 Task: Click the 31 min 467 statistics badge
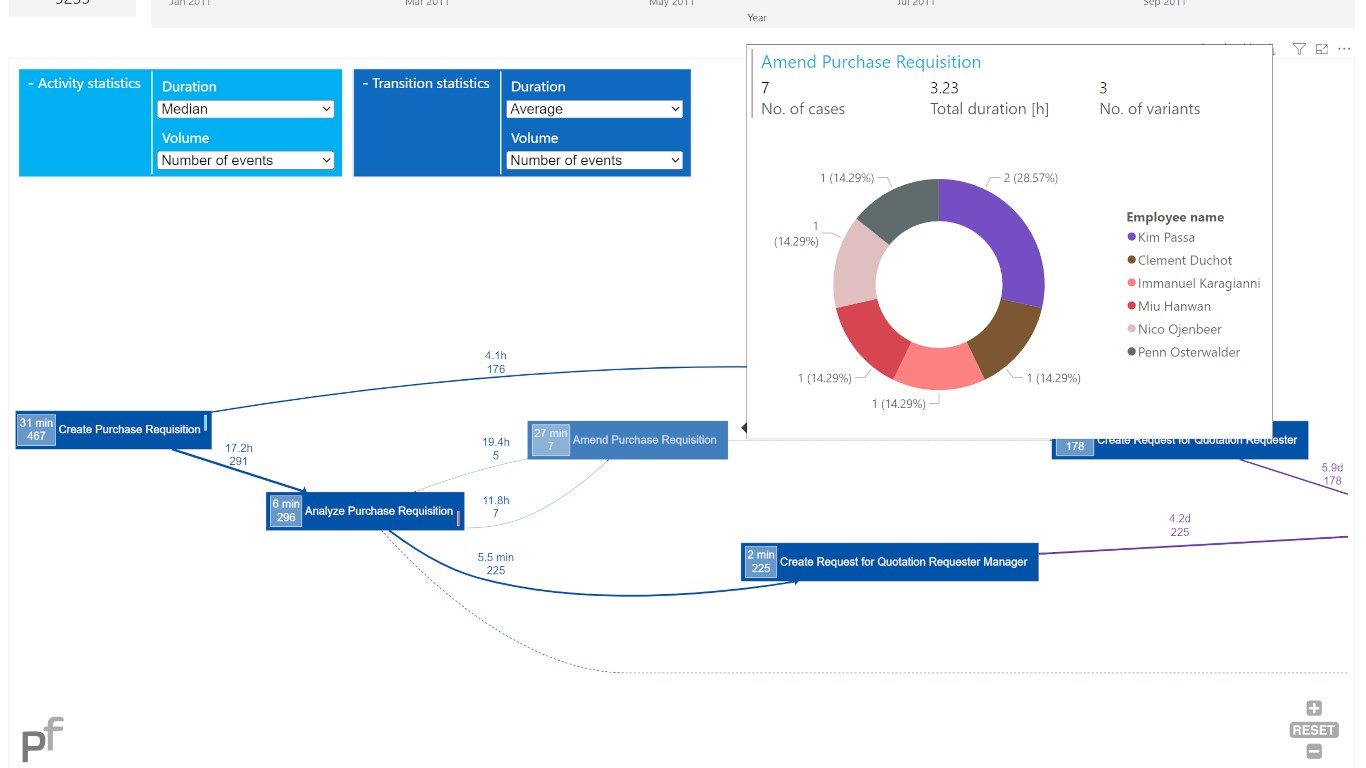pyautogui.click(x=37, y=430)
